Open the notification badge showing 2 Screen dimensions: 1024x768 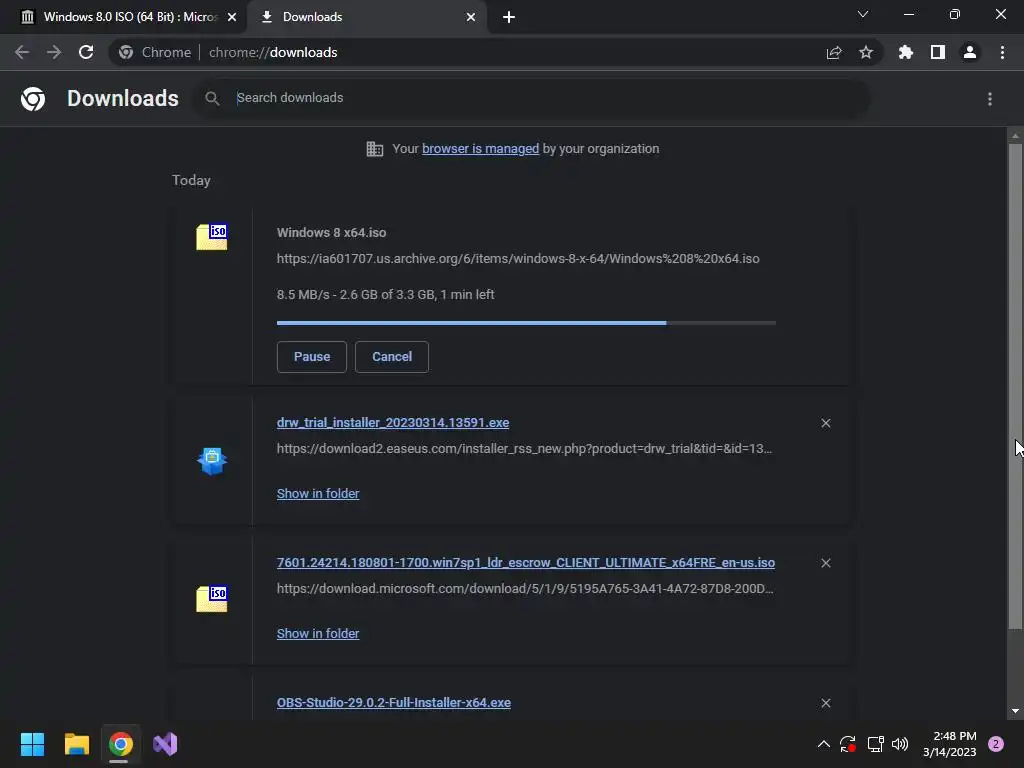click(996, 744)
